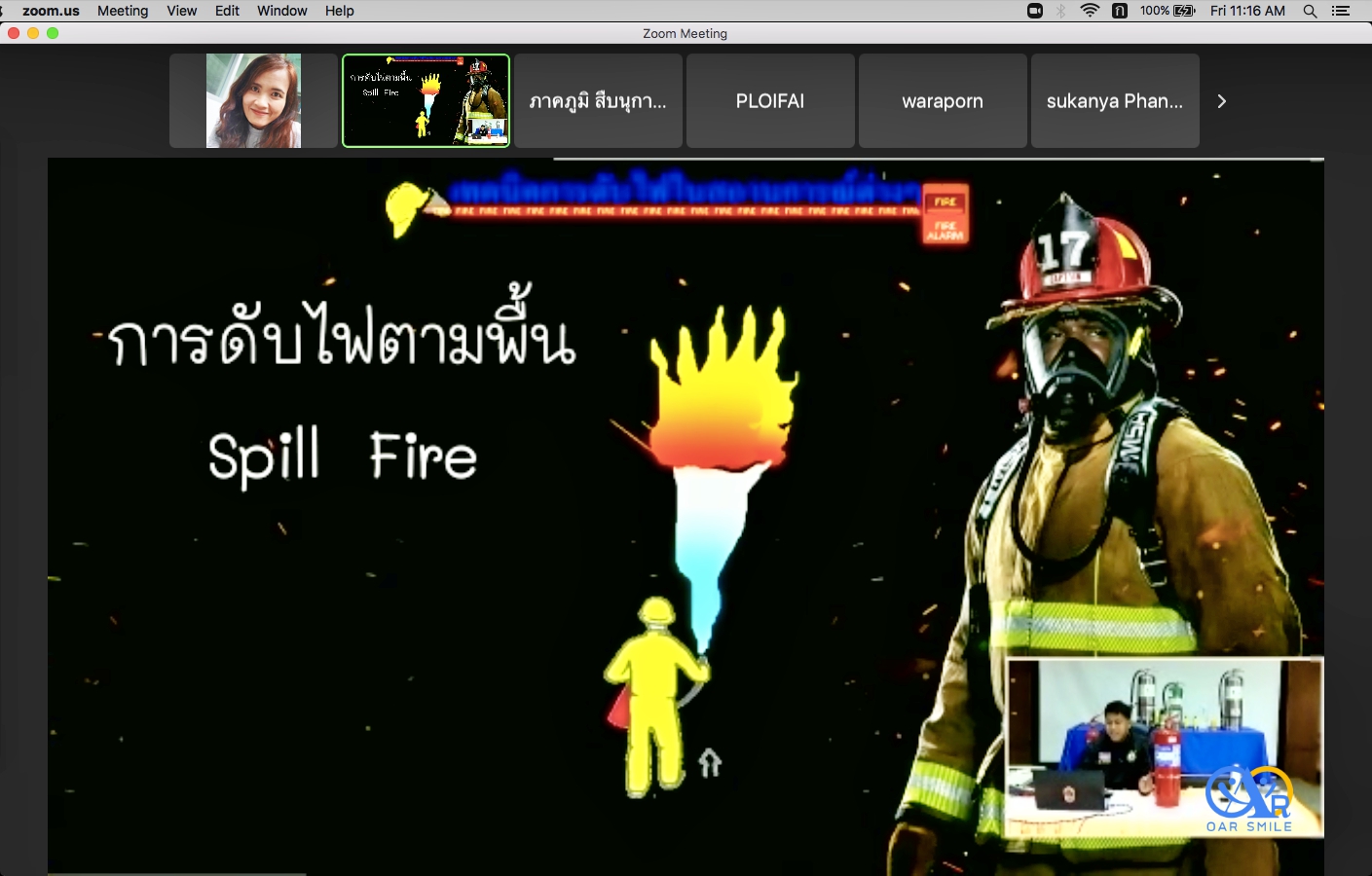Viewport: 1372px width, 876px height.
Task: Open the zoom.us application menu
Action: [51, 11]
